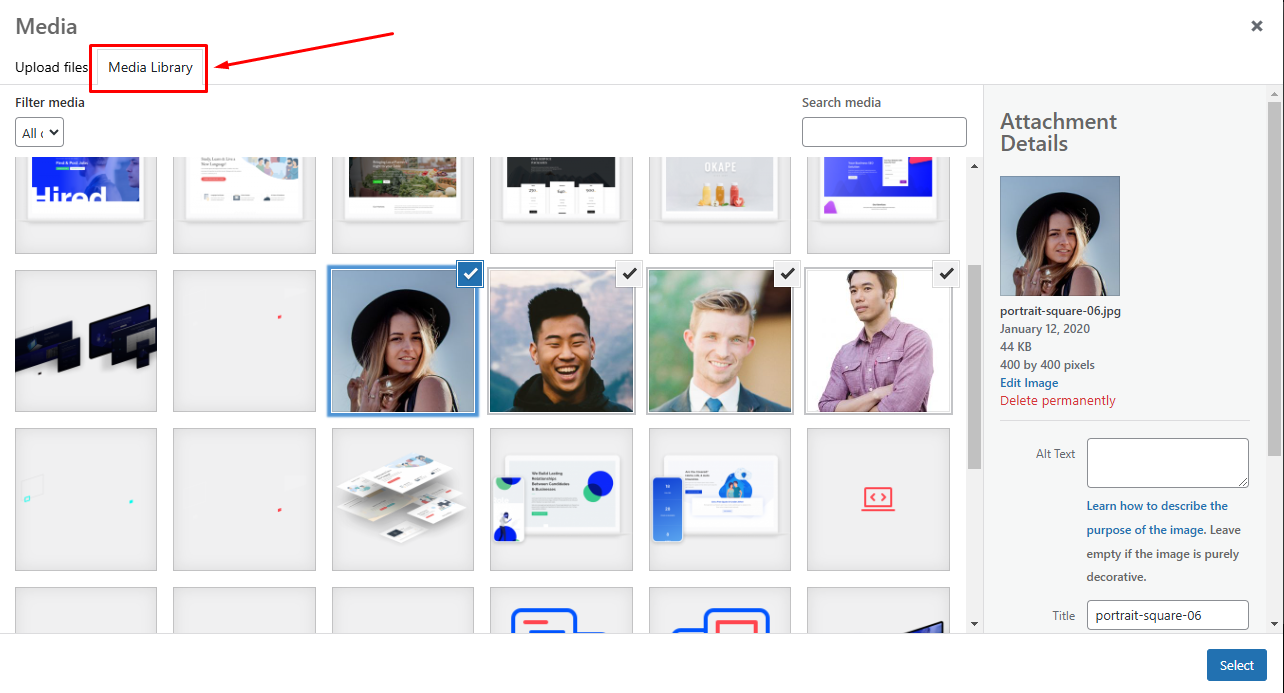1284x693 pixels.
Task: Click the Delete permanently link
Action: [1058, 401]
